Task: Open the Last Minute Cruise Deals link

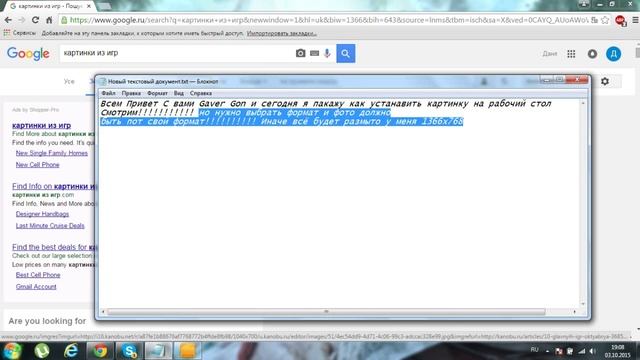Action: pos(50,226)
